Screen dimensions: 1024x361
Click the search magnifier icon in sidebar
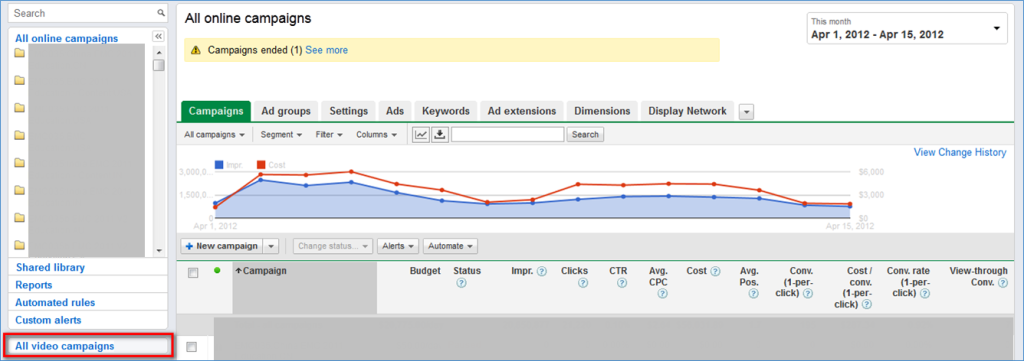point(161,13)
